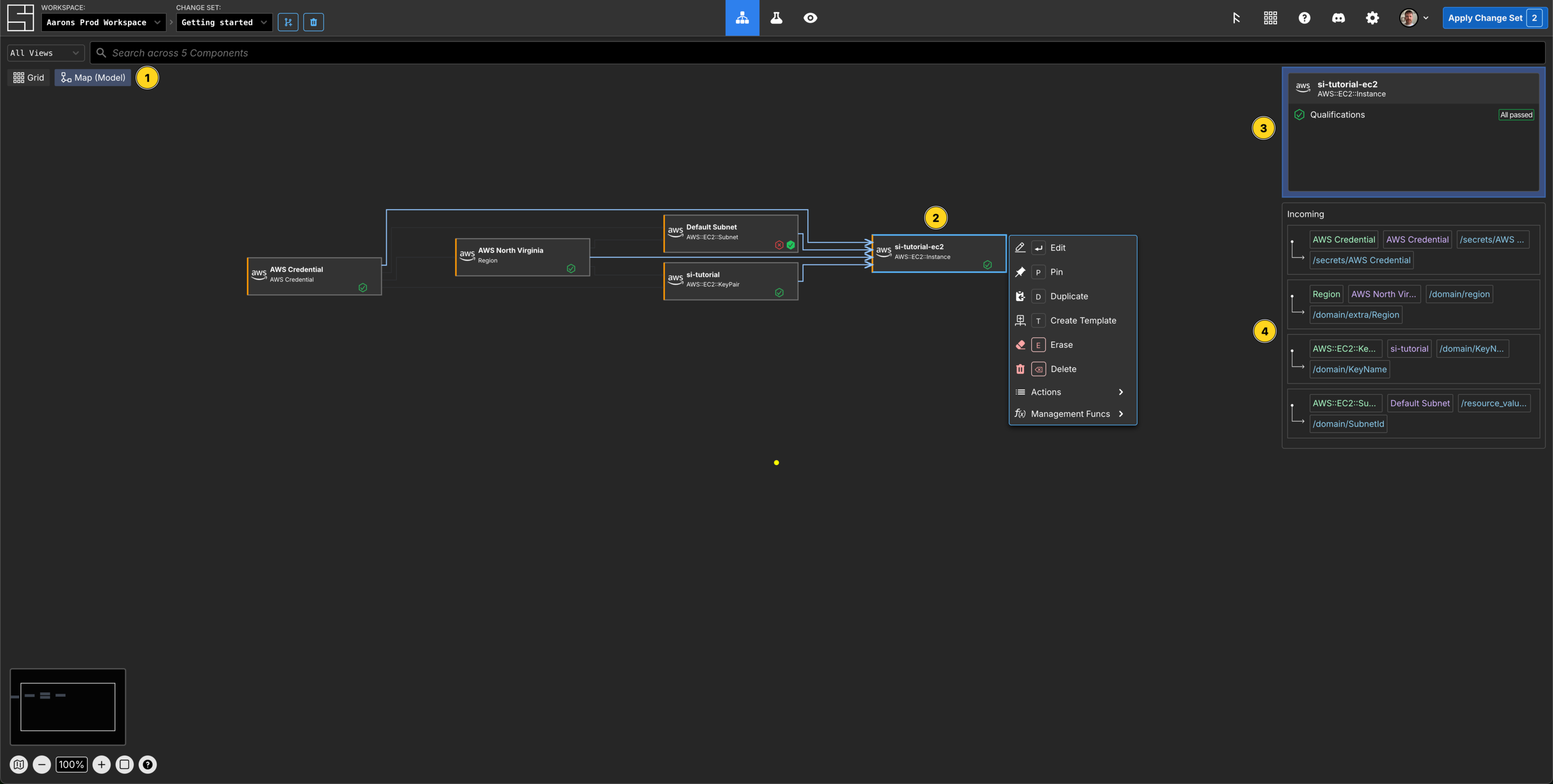Click the /domain/extra/Region tag
Viewport: 1553px width, 784px height.
click(x=1356, y=314)
